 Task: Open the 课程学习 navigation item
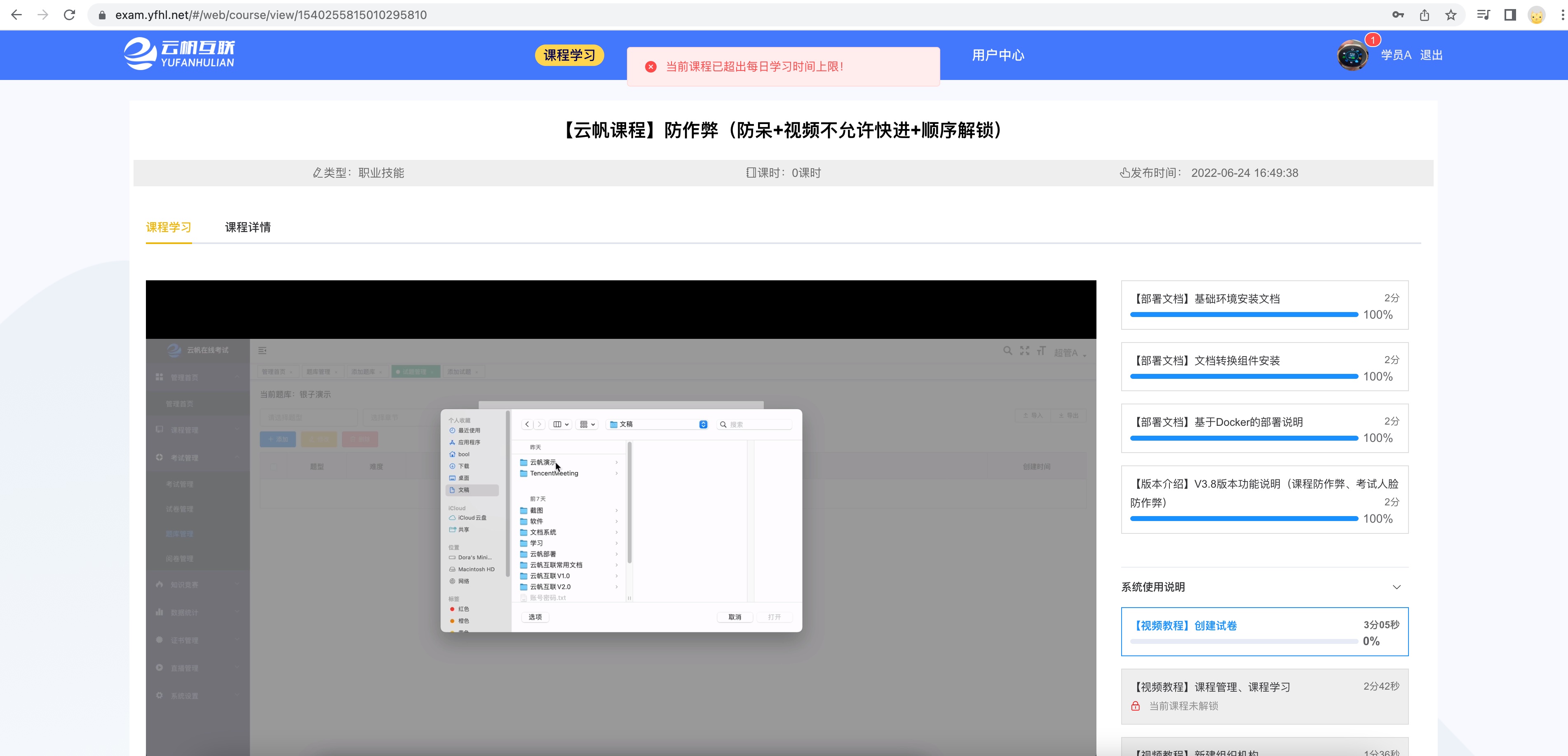[569, 55]
